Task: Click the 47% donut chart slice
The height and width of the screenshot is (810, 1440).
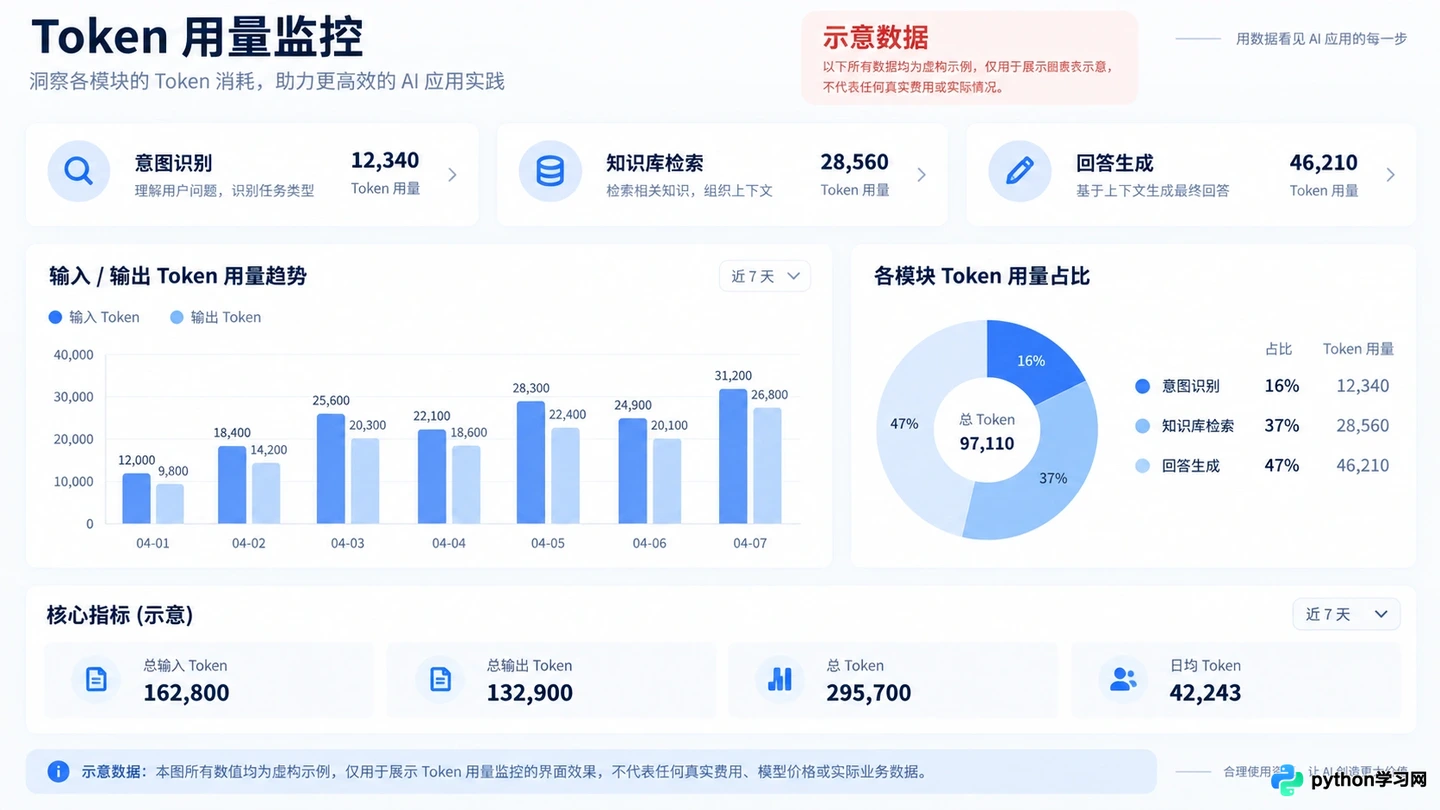Action: coord(905,424)
